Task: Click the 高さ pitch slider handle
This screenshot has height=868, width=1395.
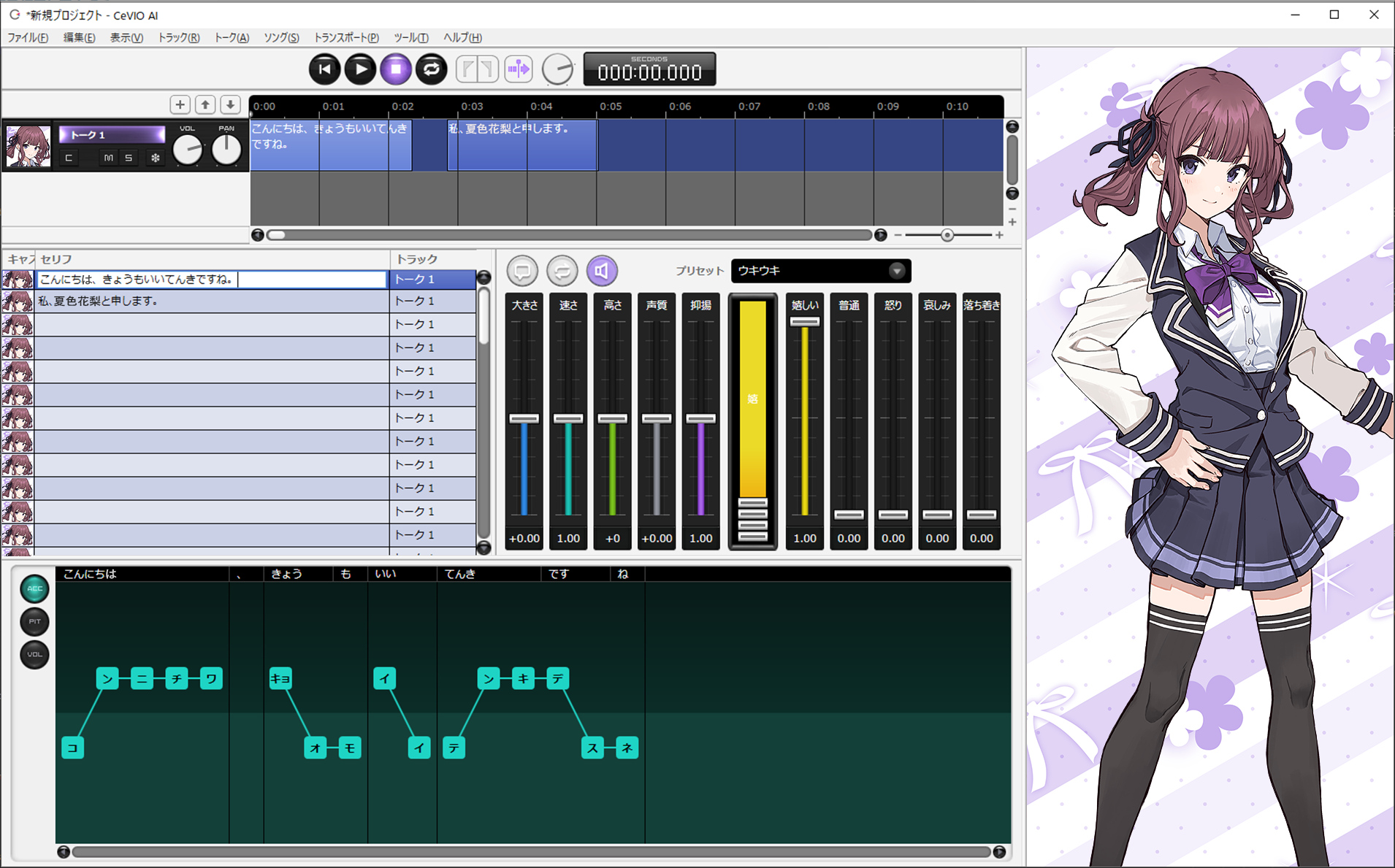Action: click(x=613, y=418)
